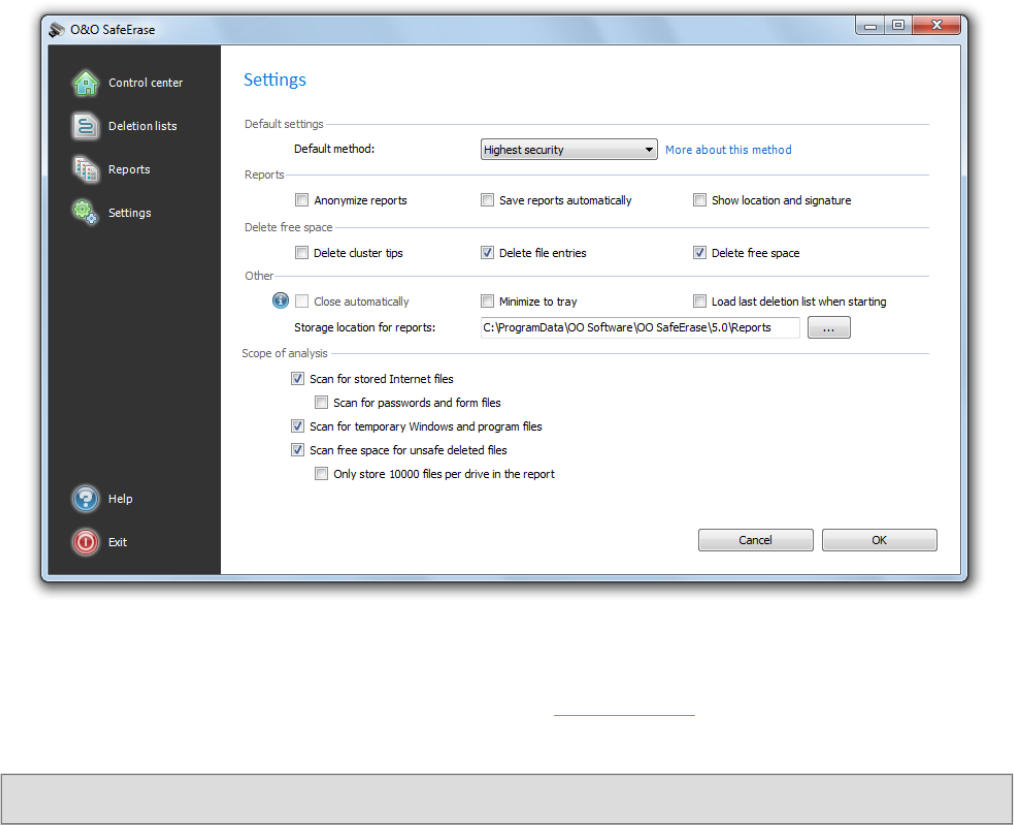Click the storage location path field
The height and width of the screenshot is (825, 1014).
click(640, 328)
